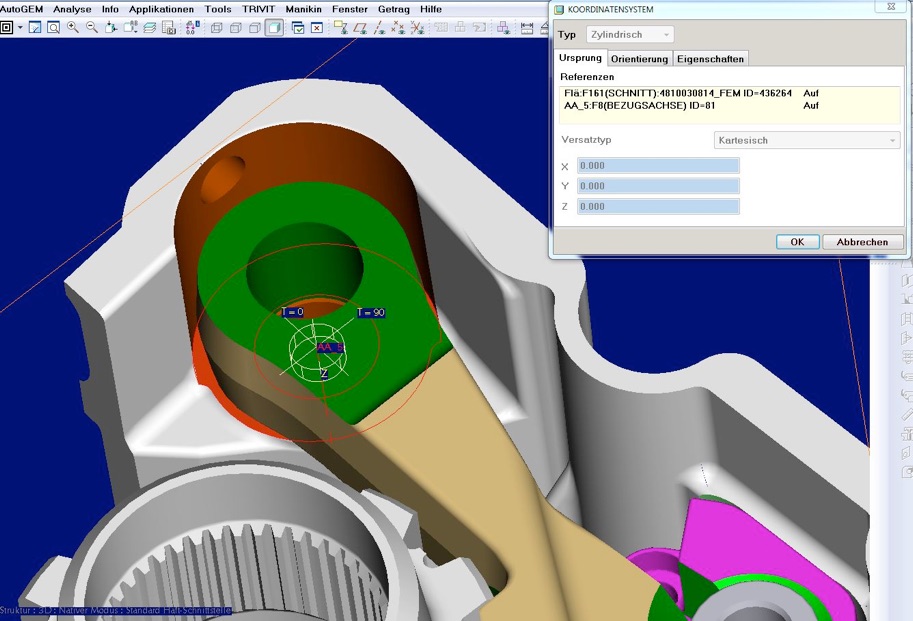
Task: Click the dotted datum tag display icon
Action: point(193,27)
